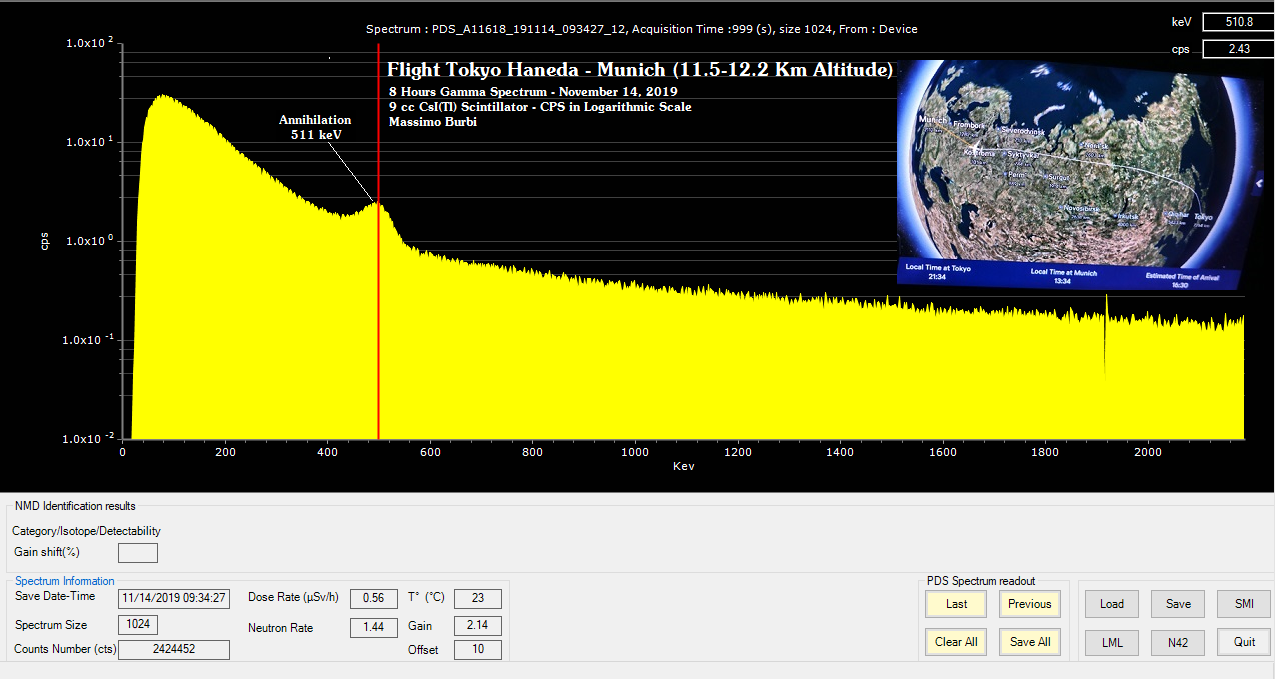Select the Save Date-Time field
This screenshot has height=679, width=1278.
174,599
